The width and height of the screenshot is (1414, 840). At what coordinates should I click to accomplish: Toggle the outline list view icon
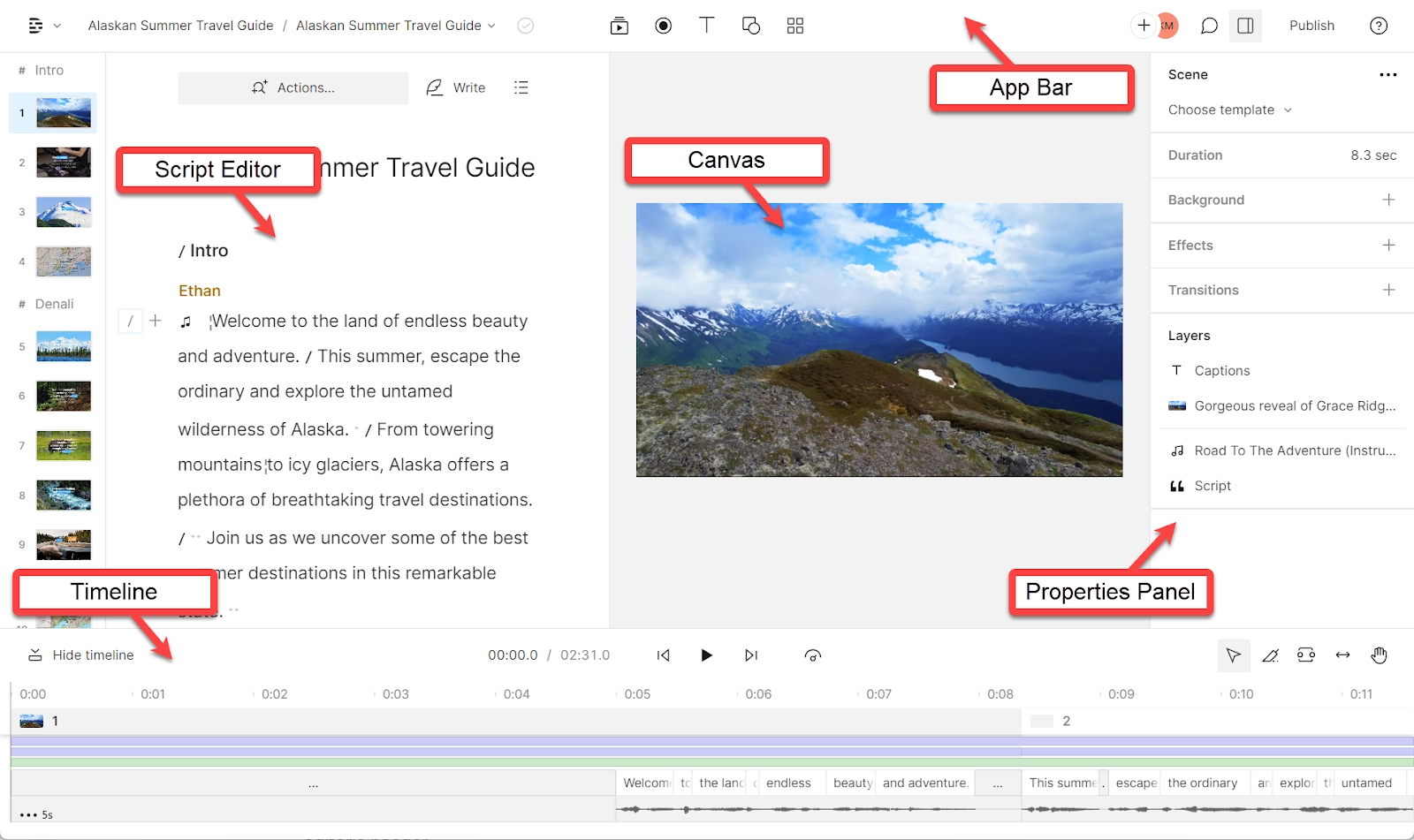(521, 87)
